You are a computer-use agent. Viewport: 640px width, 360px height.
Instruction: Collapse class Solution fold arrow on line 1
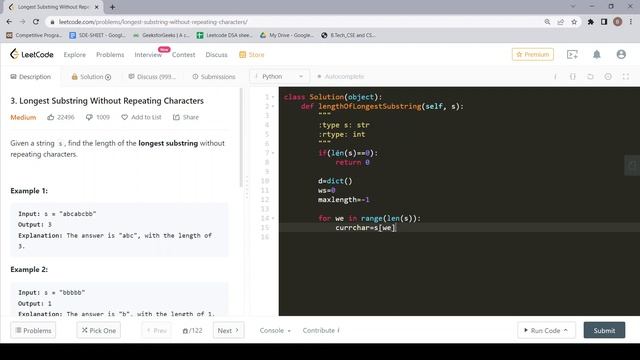(273, 97)
